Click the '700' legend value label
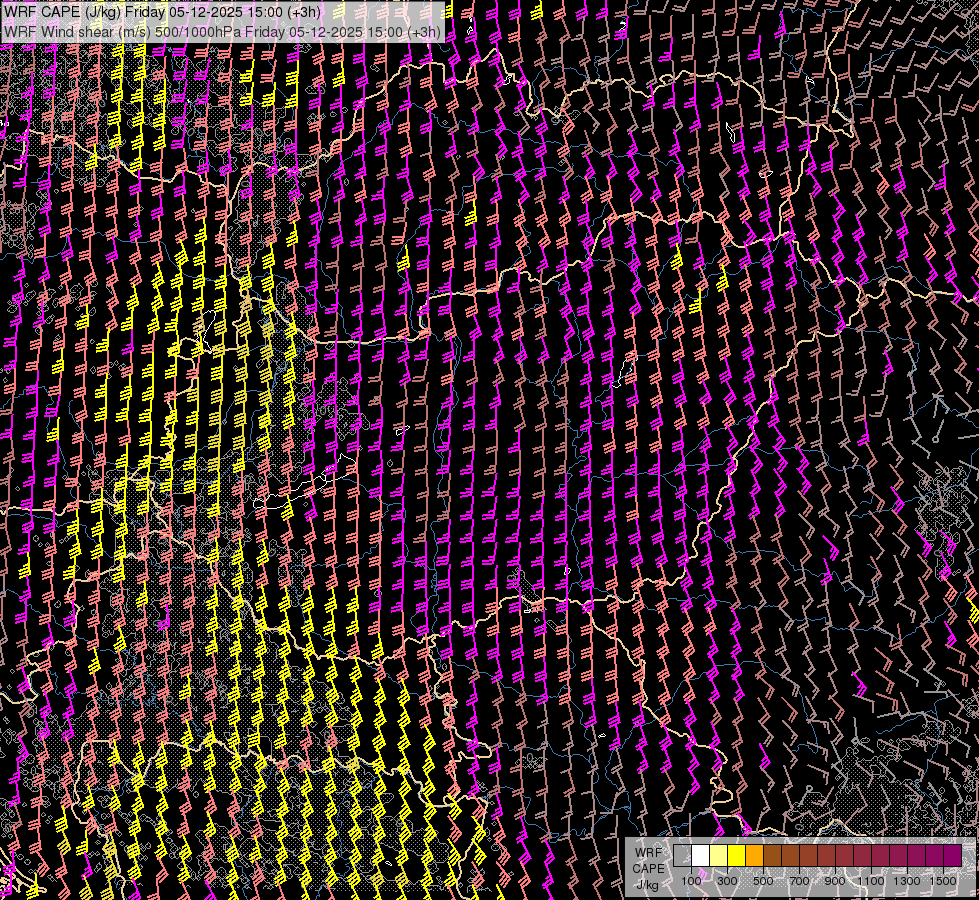This screenshot has height=900, width=979. [799, 881]
